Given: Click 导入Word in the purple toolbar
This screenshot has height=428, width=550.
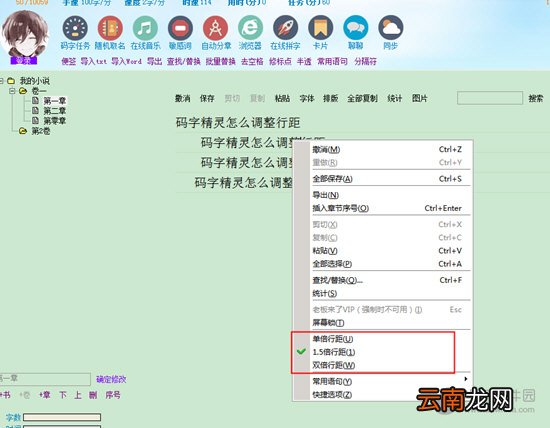Looking at the screenshot, I should [126, 61].
